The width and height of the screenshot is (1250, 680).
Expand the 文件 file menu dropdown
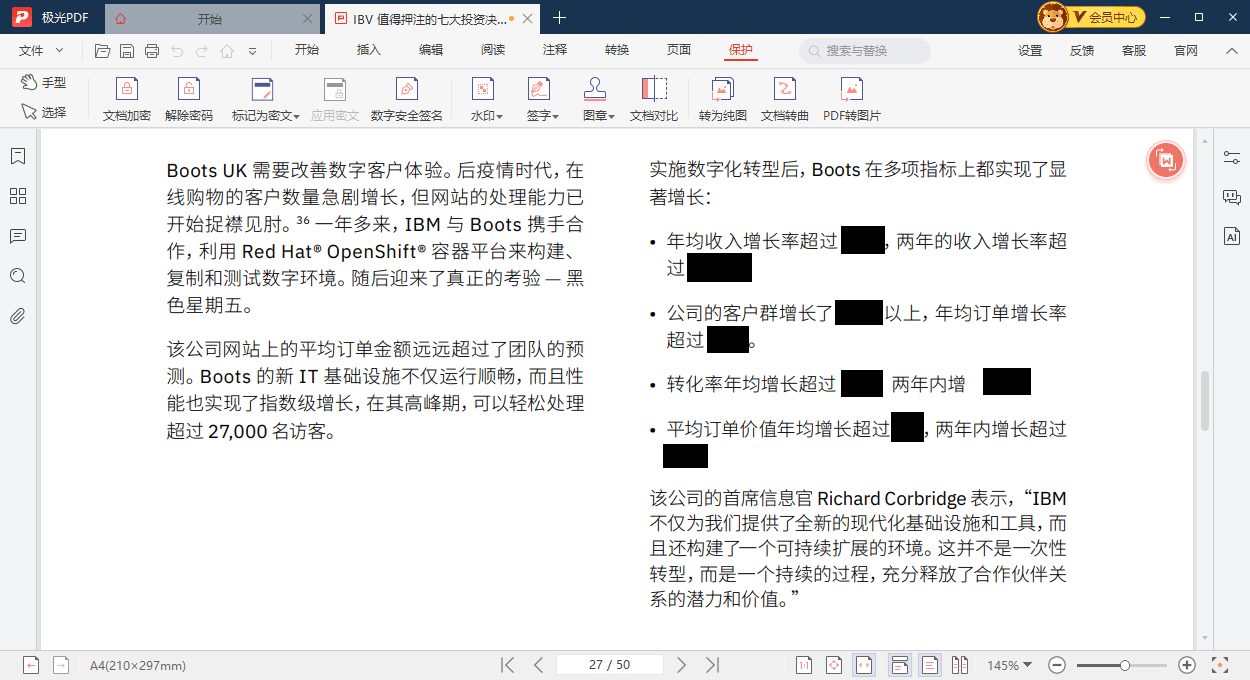point(41,51)
